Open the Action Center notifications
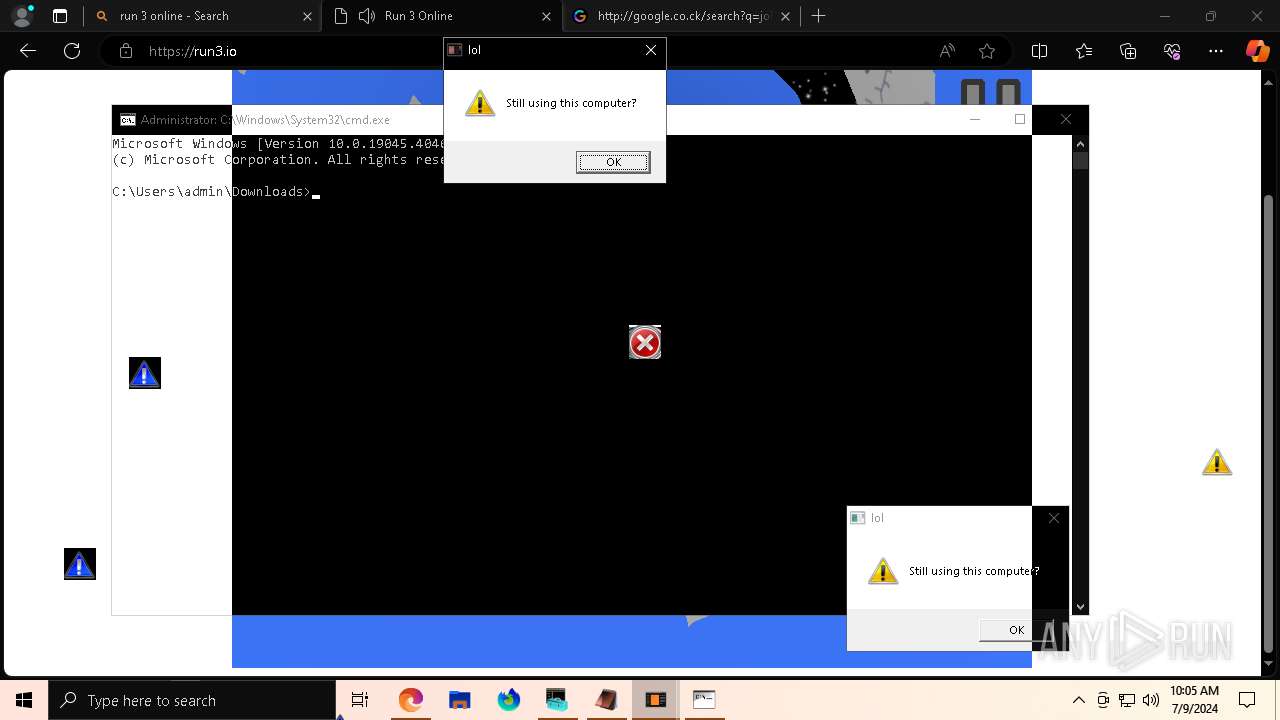Image resolution: width=1280 pixels, height=720 pixels. (1247, 700)
